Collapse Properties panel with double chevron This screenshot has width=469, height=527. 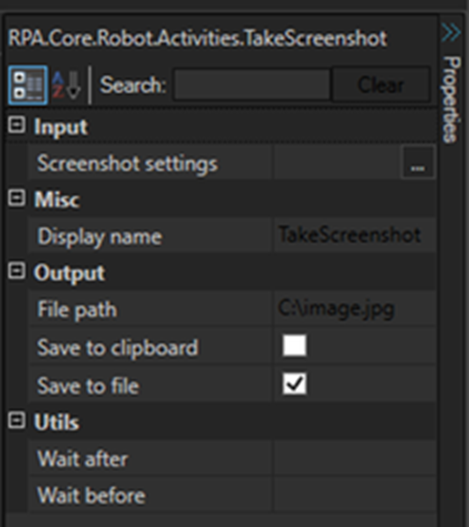tap(451, 33)
